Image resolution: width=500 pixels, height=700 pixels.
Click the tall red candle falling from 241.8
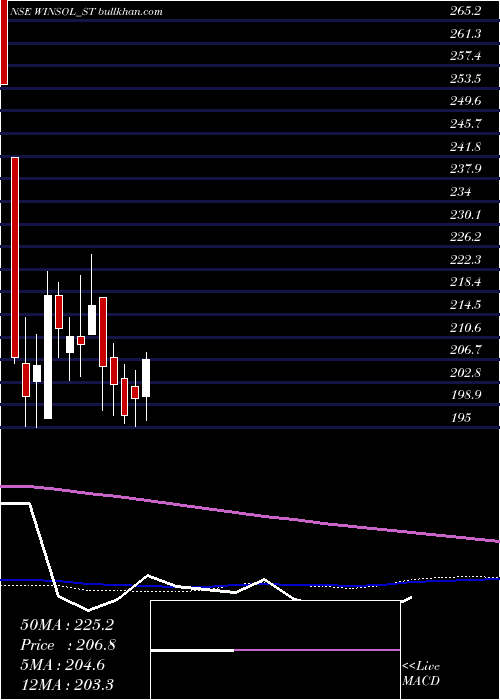click(15, 257)
